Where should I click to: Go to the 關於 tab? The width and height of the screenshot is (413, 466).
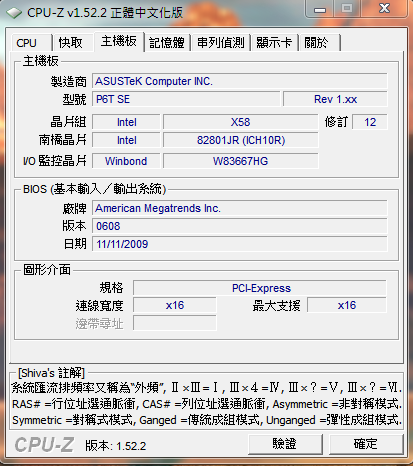pyautogui.click(x=320, y=43)
